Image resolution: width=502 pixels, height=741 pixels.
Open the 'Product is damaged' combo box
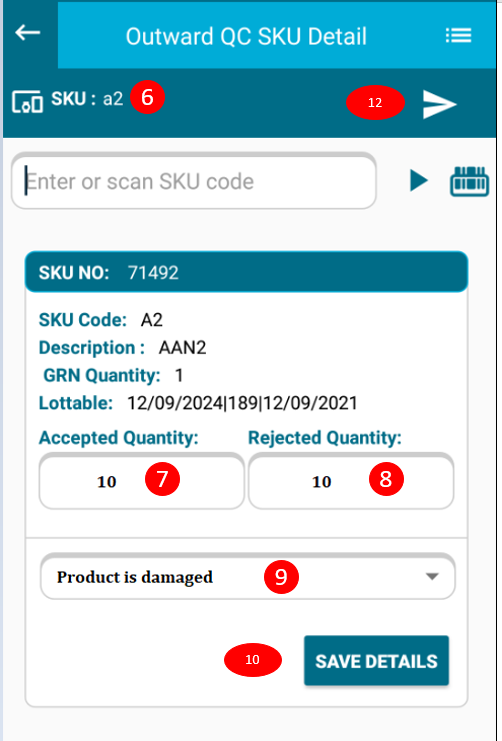click(248, 577)
